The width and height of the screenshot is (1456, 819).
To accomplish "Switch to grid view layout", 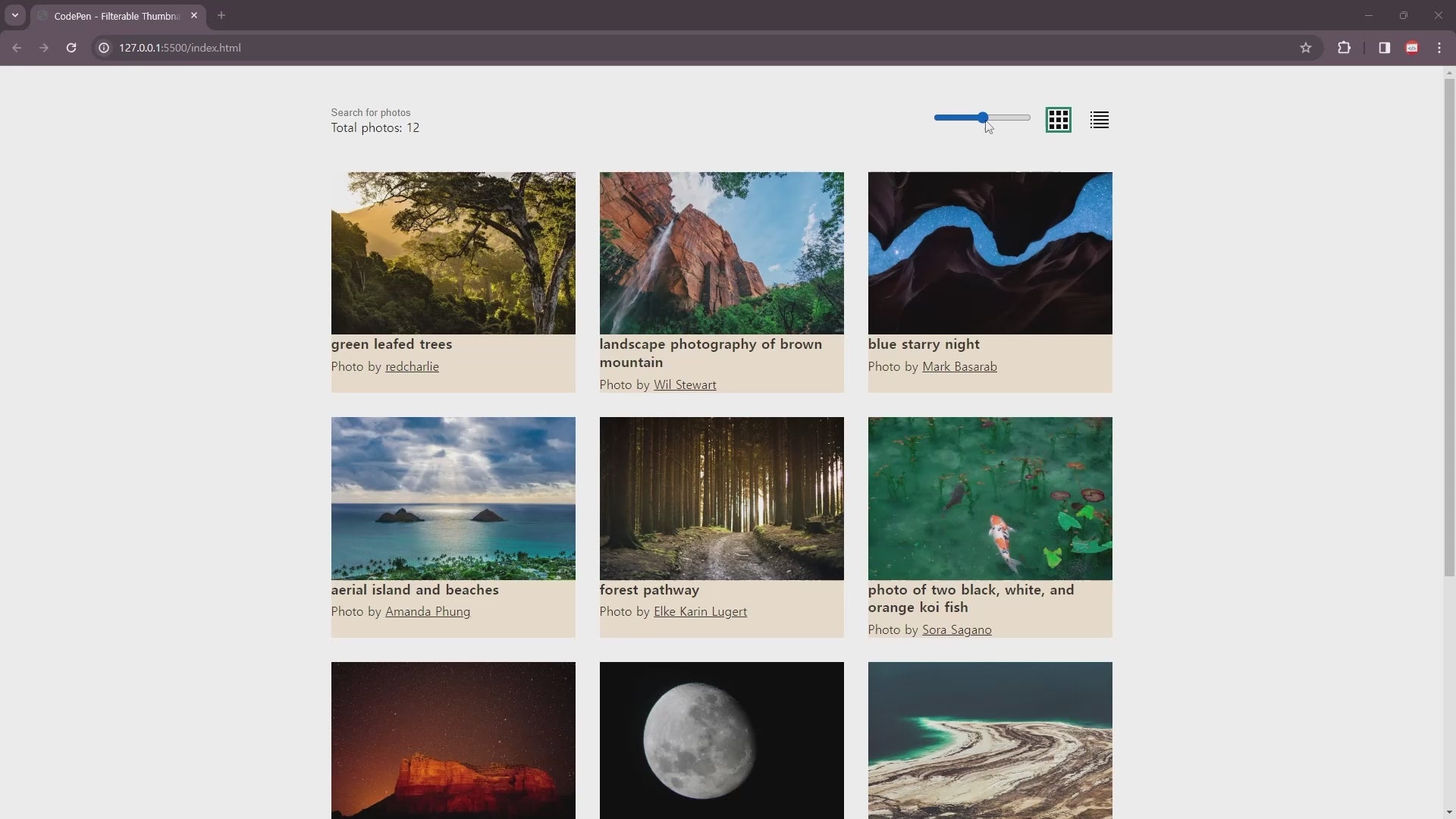I will coord(1058,120).
